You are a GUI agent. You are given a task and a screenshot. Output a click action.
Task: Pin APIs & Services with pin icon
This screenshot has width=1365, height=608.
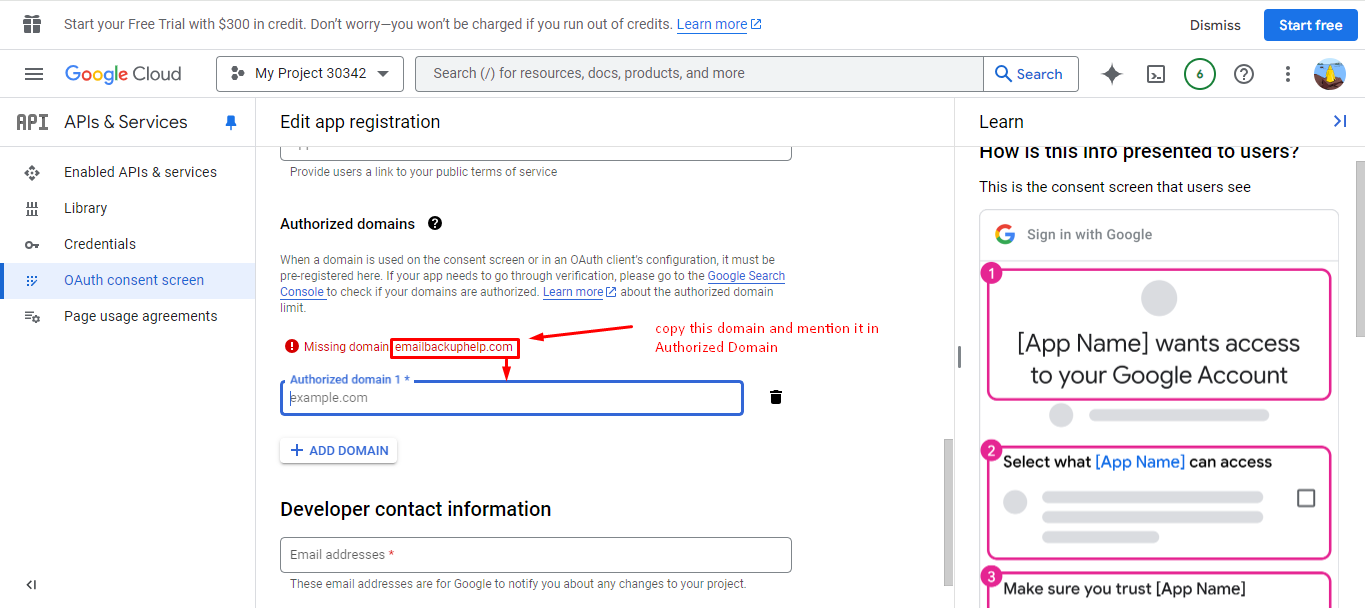click(231, 122)
